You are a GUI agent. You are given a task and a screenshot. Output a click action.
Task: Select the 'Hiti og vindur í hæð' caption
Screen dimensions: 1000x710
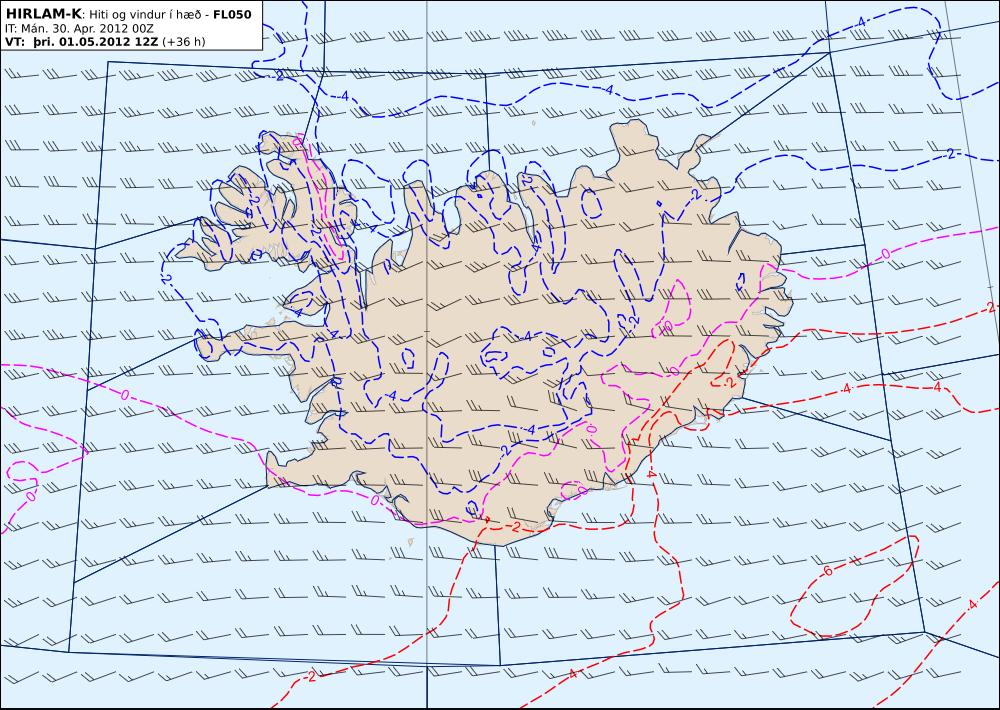145,15
